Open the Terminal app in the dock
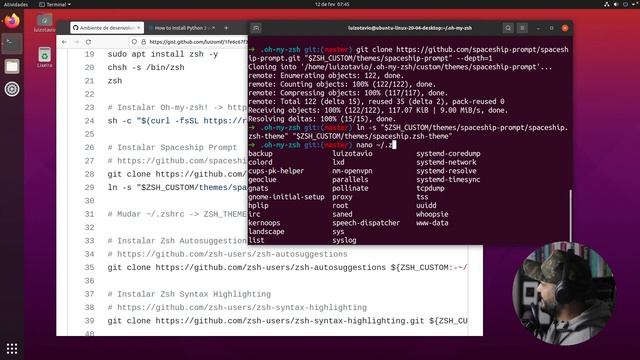 pos(12,43)
